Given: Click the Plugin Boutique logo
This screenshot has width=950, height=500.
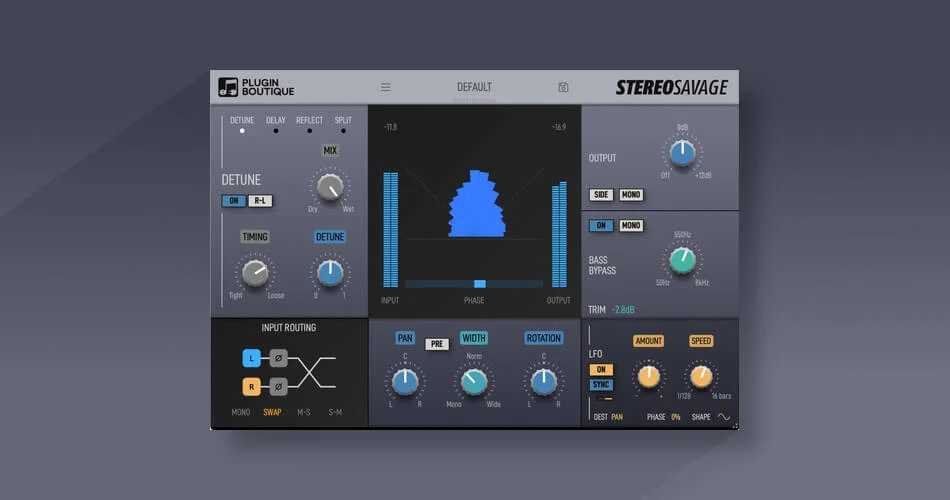Looking at the screenshot, I should (x=256, y=87).
